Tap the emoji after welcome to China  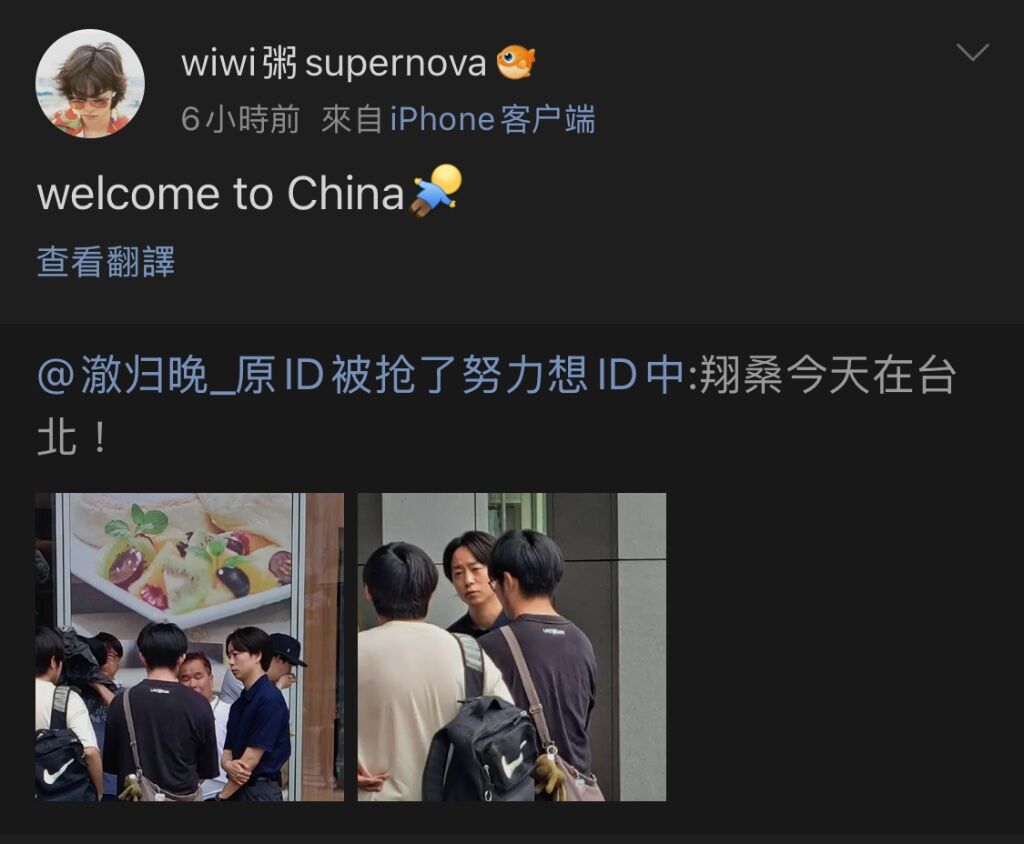(x=436, y=190)
